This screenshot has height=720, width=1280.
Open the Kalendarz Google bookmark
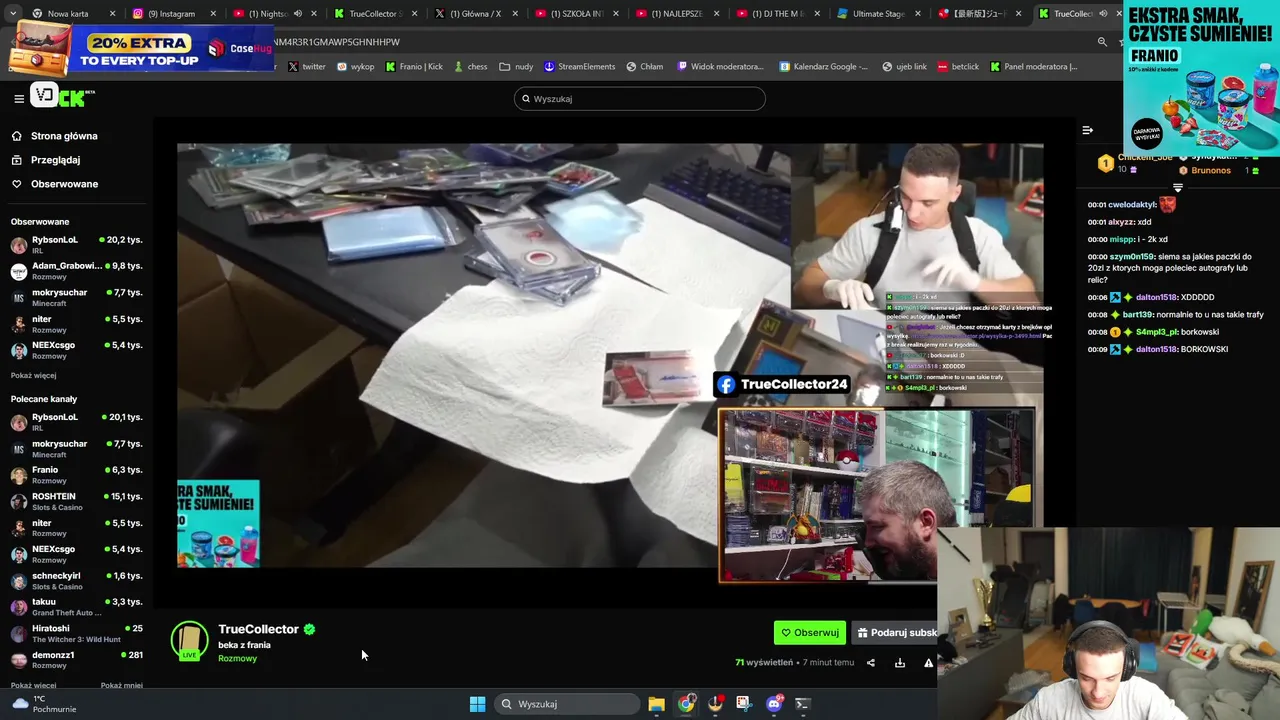[825, 67]
